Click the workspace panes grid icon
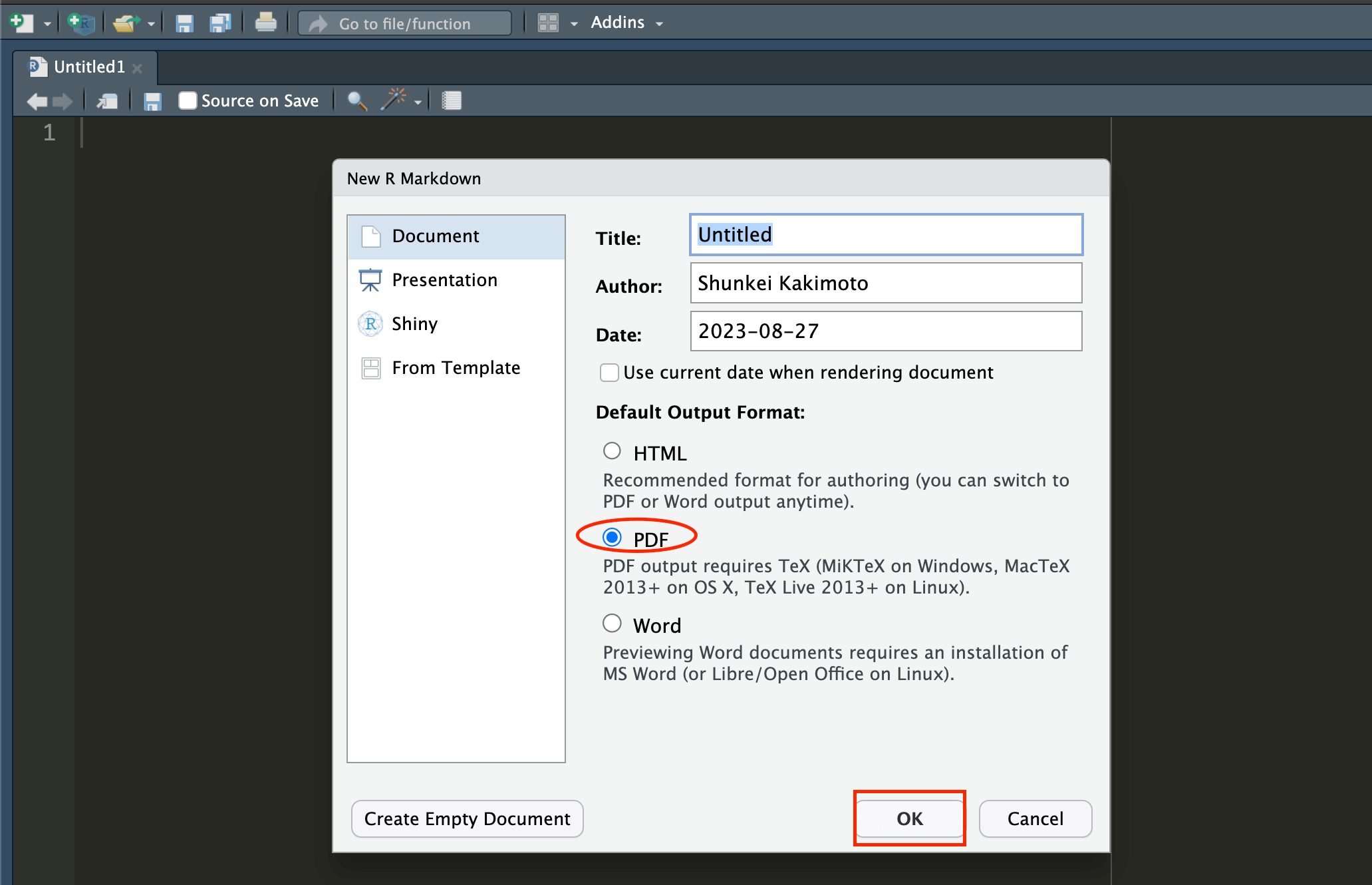 coord(548,23)
